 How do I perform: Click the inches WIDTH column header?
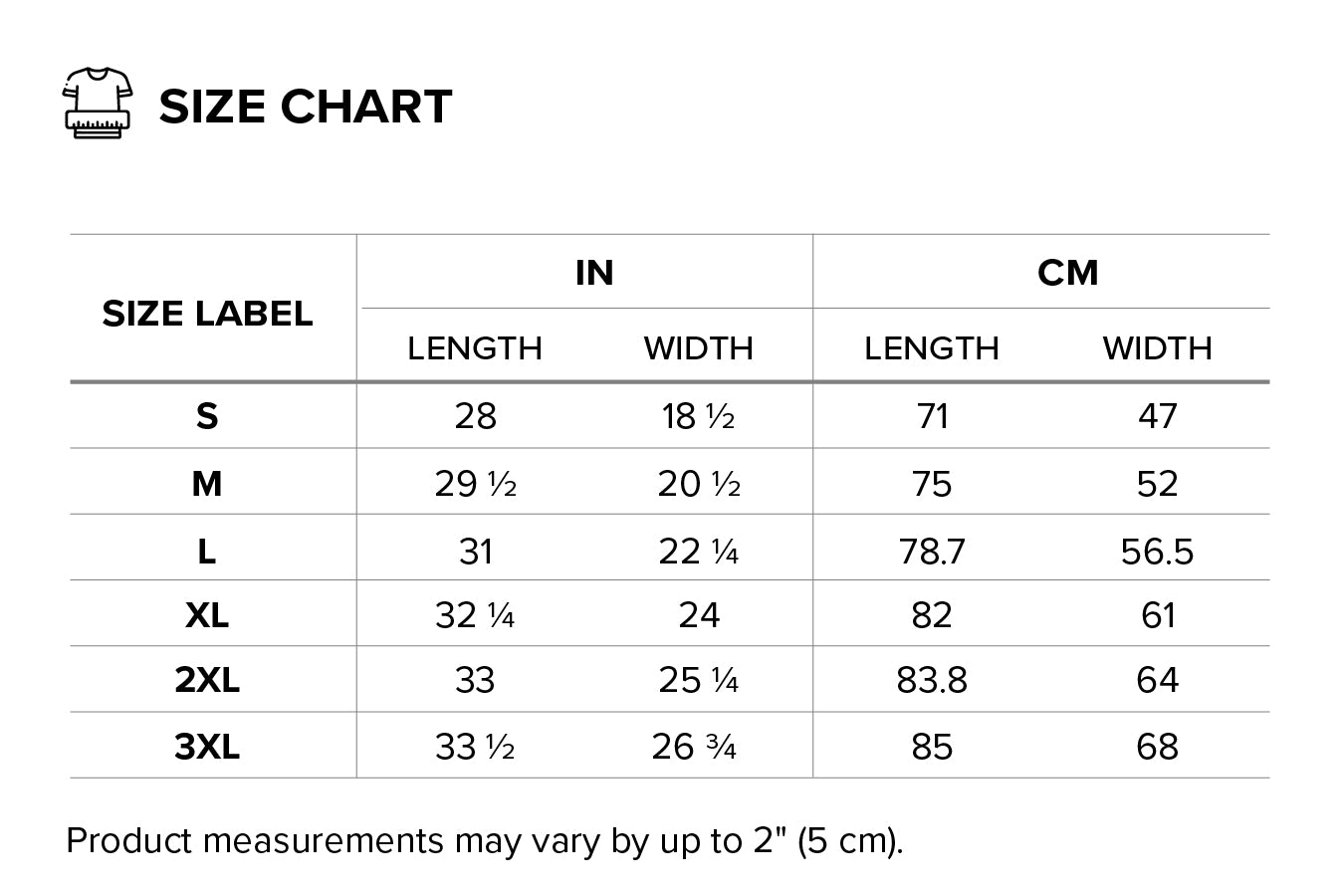[698, 347]
